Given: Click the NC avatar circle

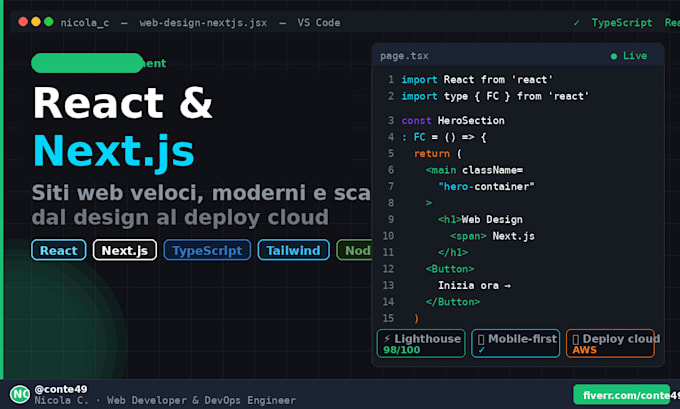Looking at the screenshot, I should click(20, 394).
